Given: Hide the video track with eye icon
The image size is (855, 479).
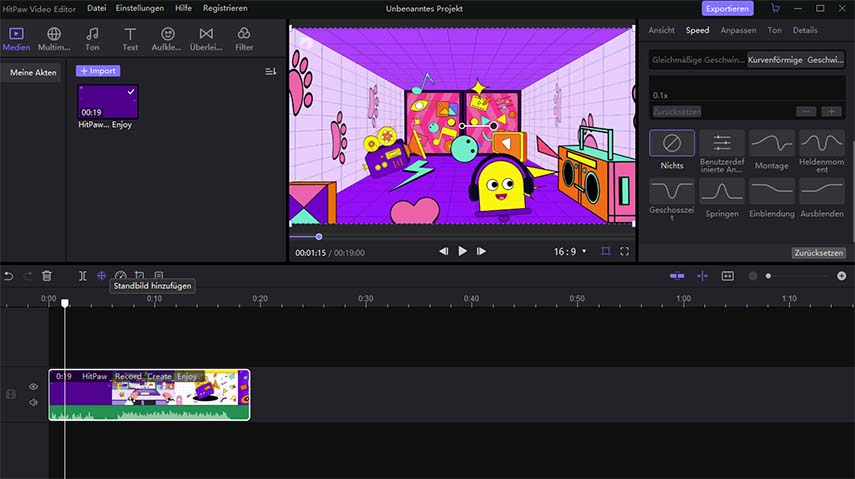Looking at the screenshot, I should pos(33,387).
